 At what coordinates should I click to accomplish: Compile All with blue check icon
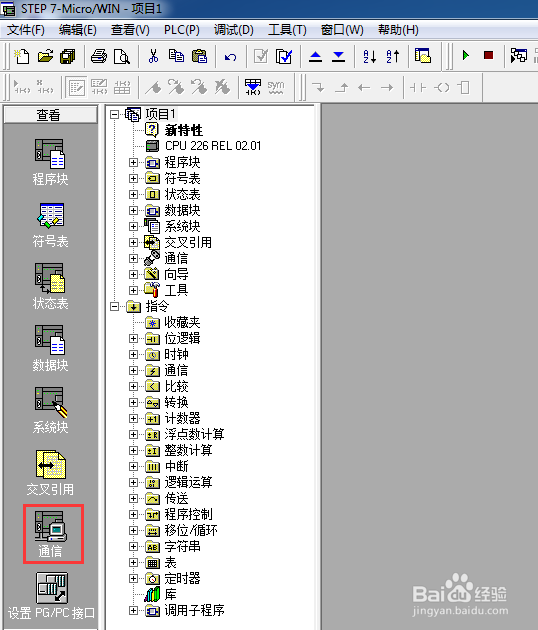284,56
